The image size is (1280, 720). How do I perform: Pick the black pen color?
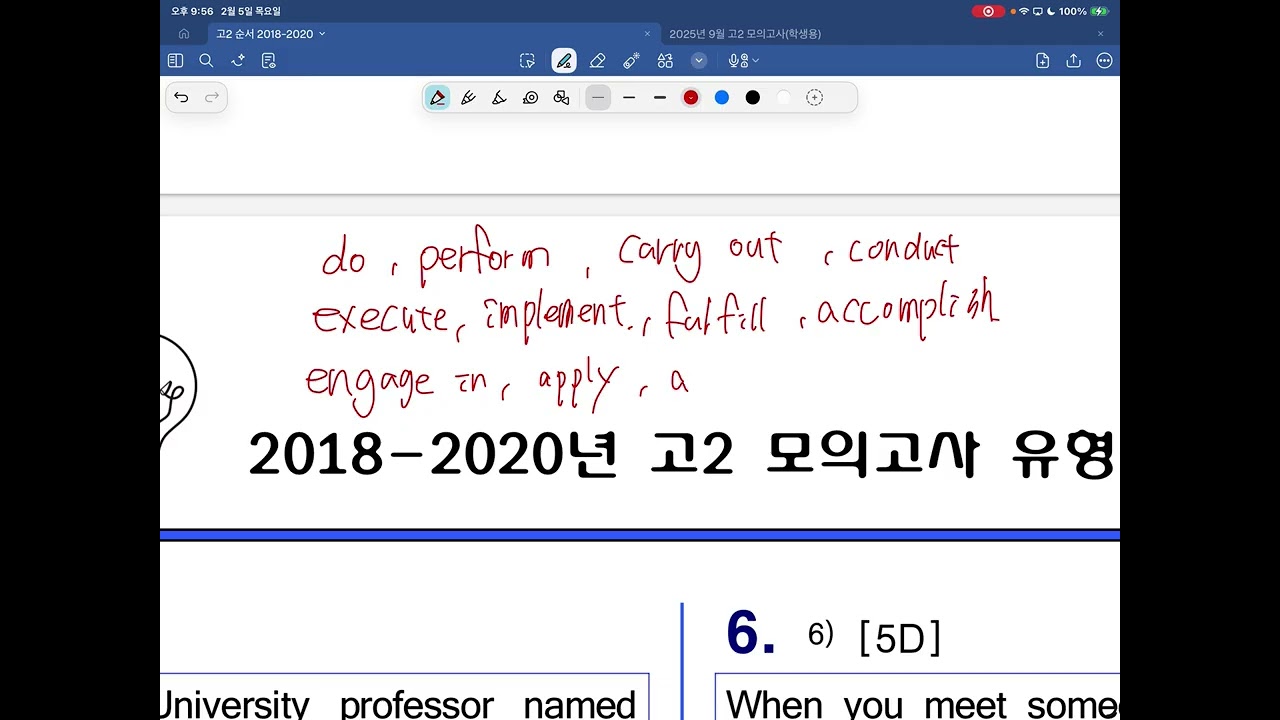752,97
